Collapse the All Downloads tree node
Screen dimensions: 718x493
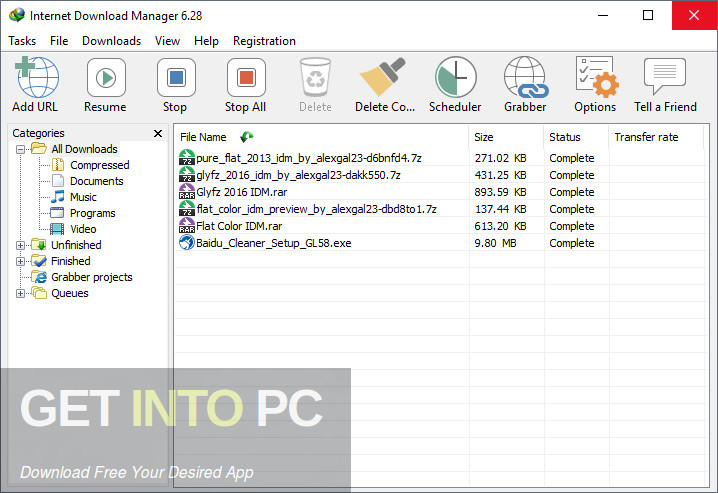pos(20,149)
